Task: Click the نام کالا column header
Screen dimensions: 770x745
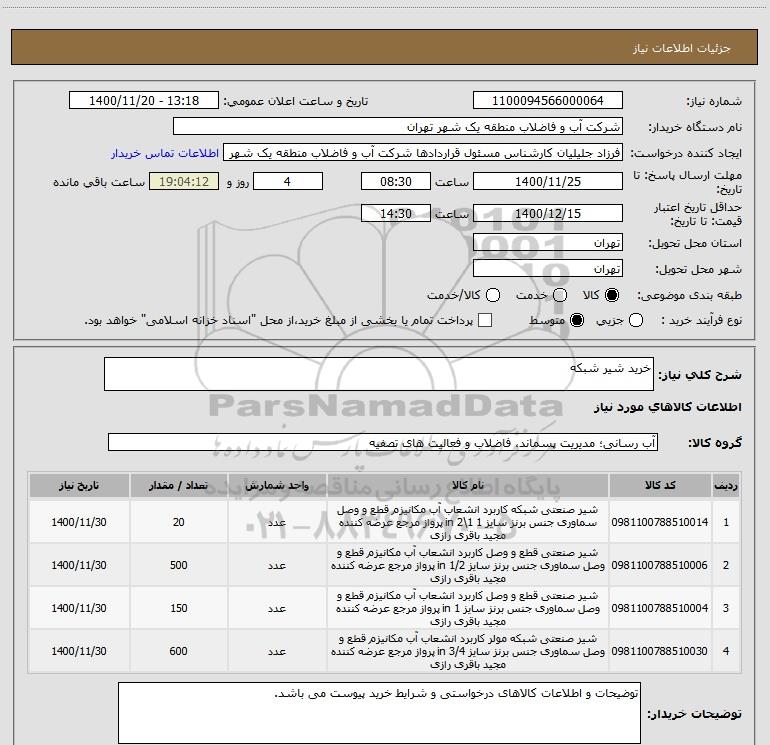Action: [468, 486]
